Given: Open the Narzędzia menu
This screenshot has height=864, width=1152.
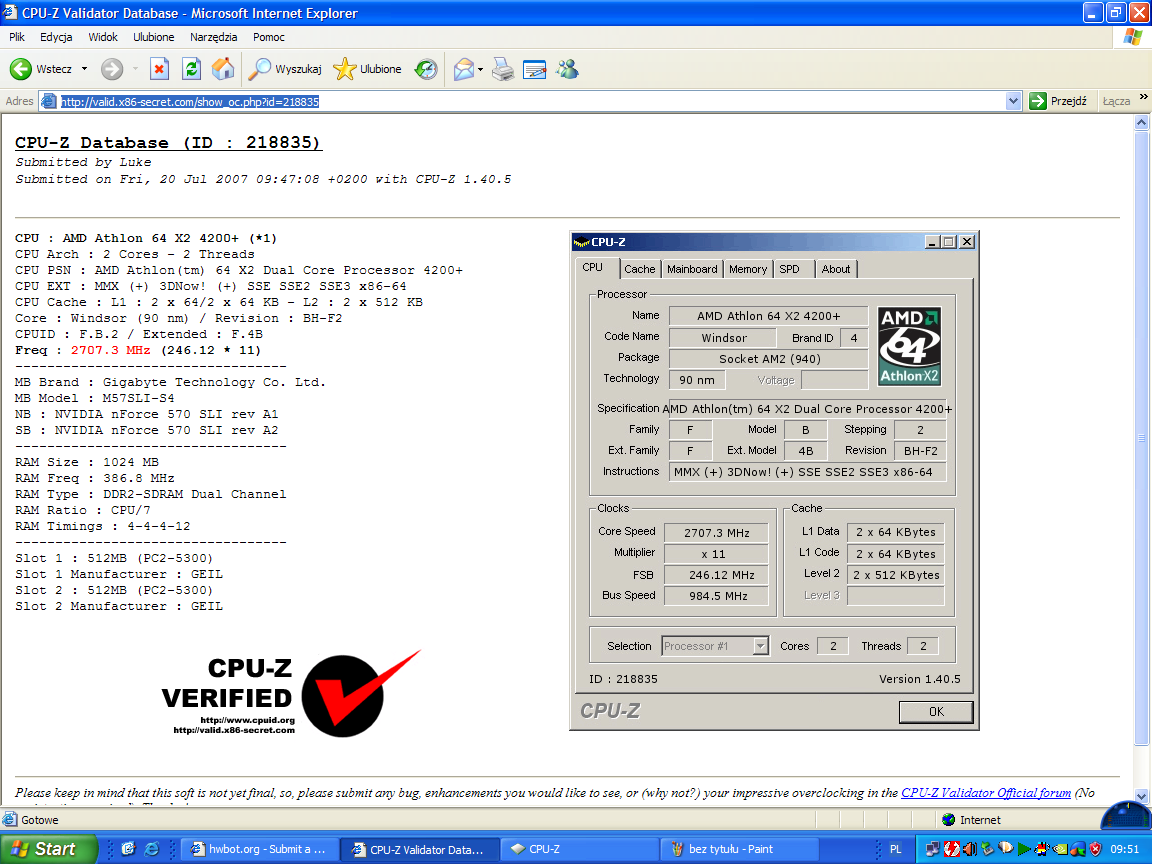Looking at the screenshot, I should coord(213,37).
